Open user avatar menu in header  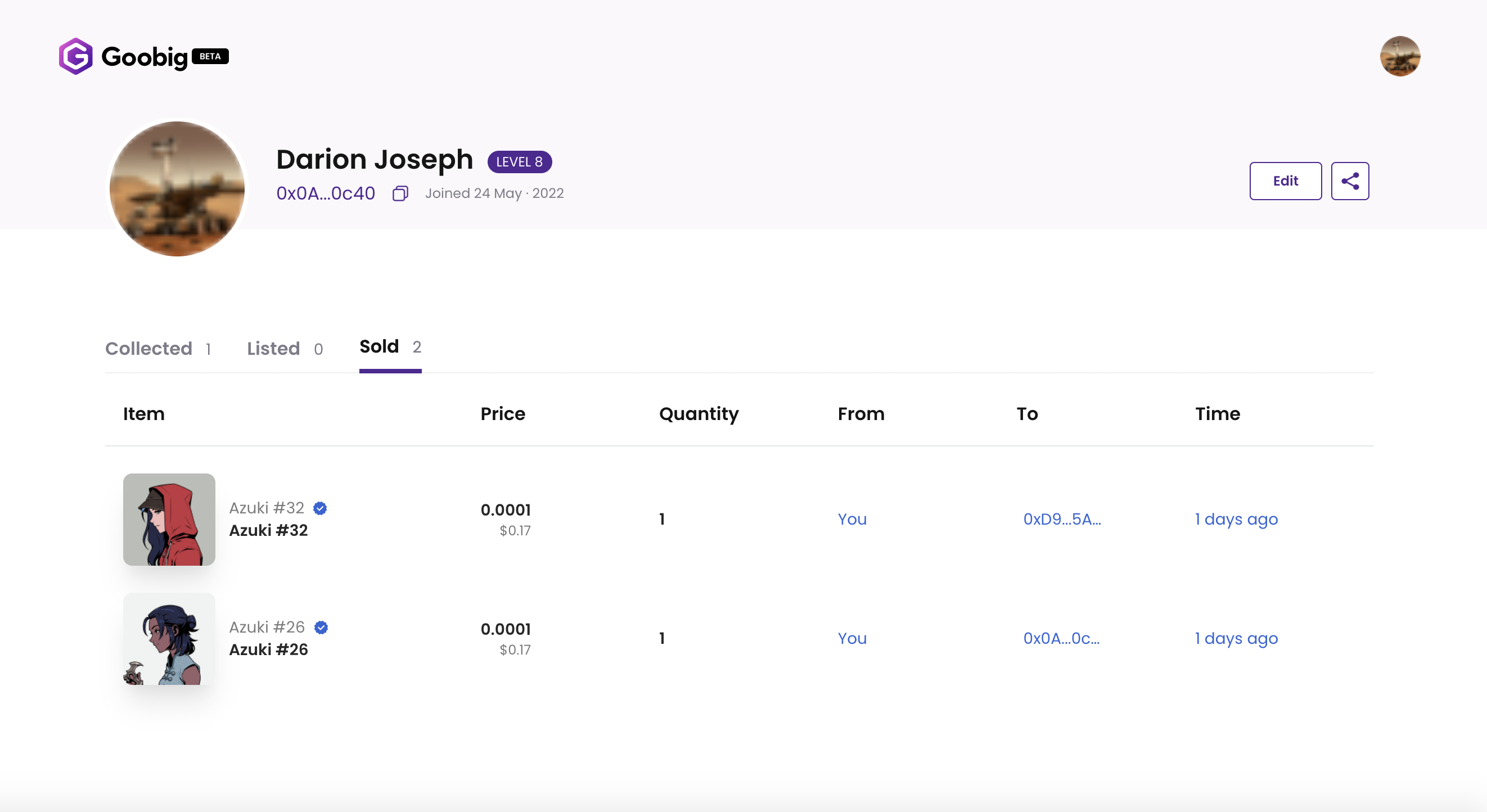pos(1399,57)
